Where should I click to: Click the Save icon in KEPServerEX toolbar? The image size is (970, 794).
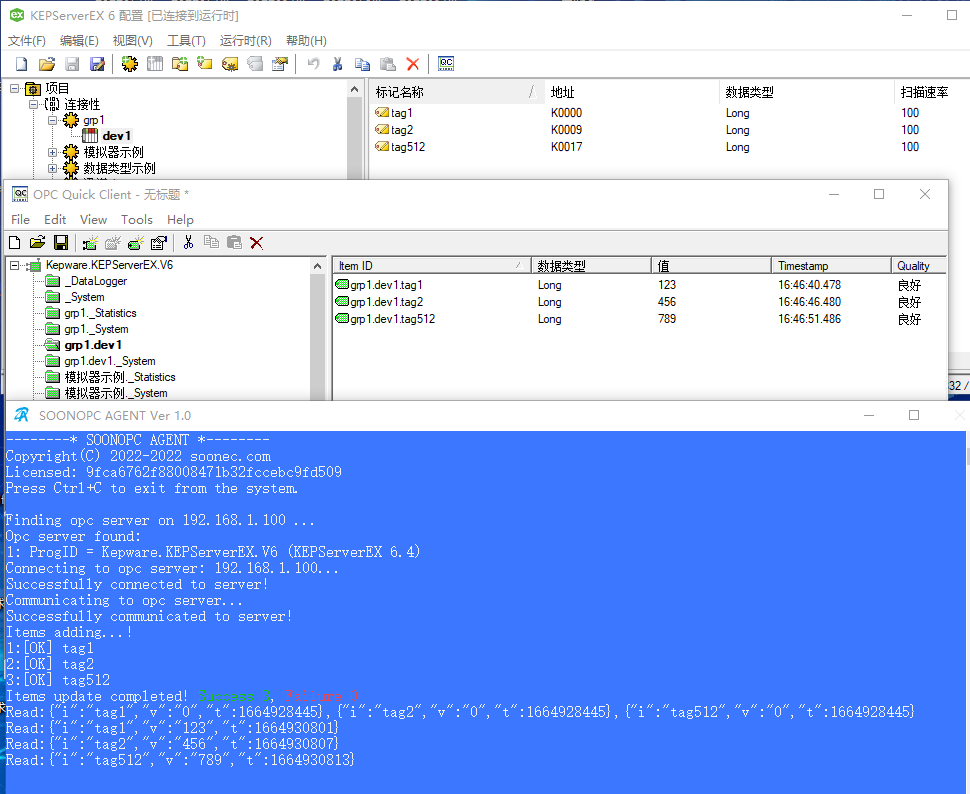click(72, 64)
